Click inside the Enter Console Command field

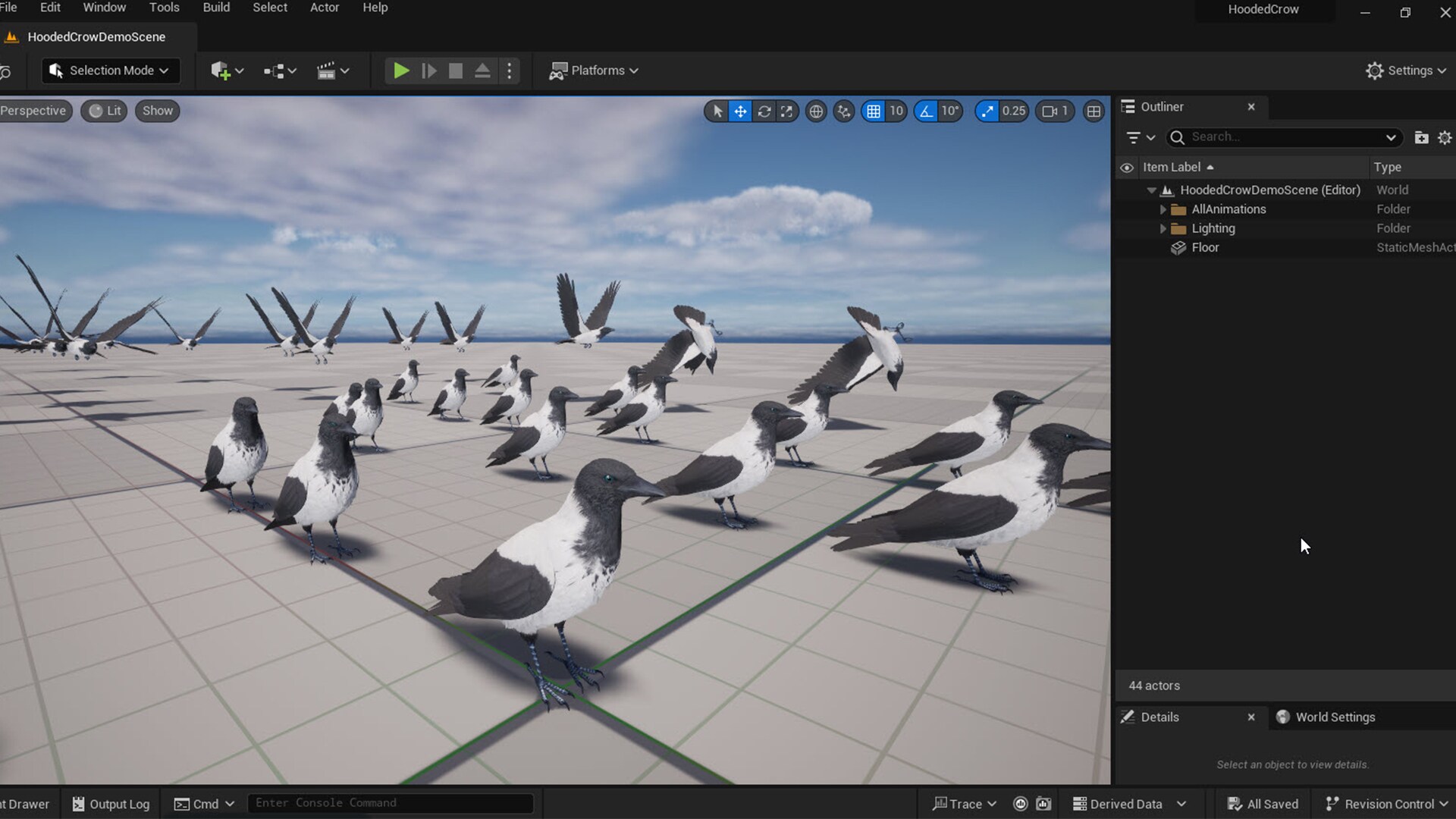tap(391, 802)
